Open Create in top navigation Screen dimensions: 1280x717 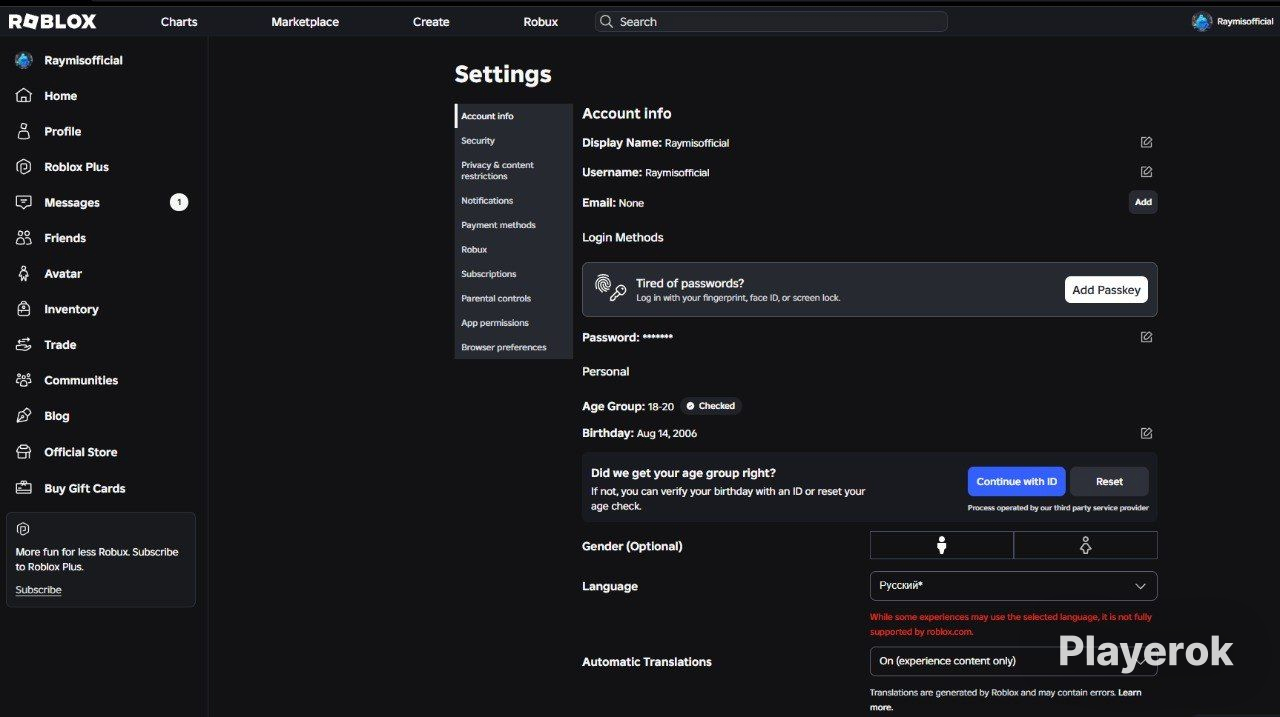(431, 22)
